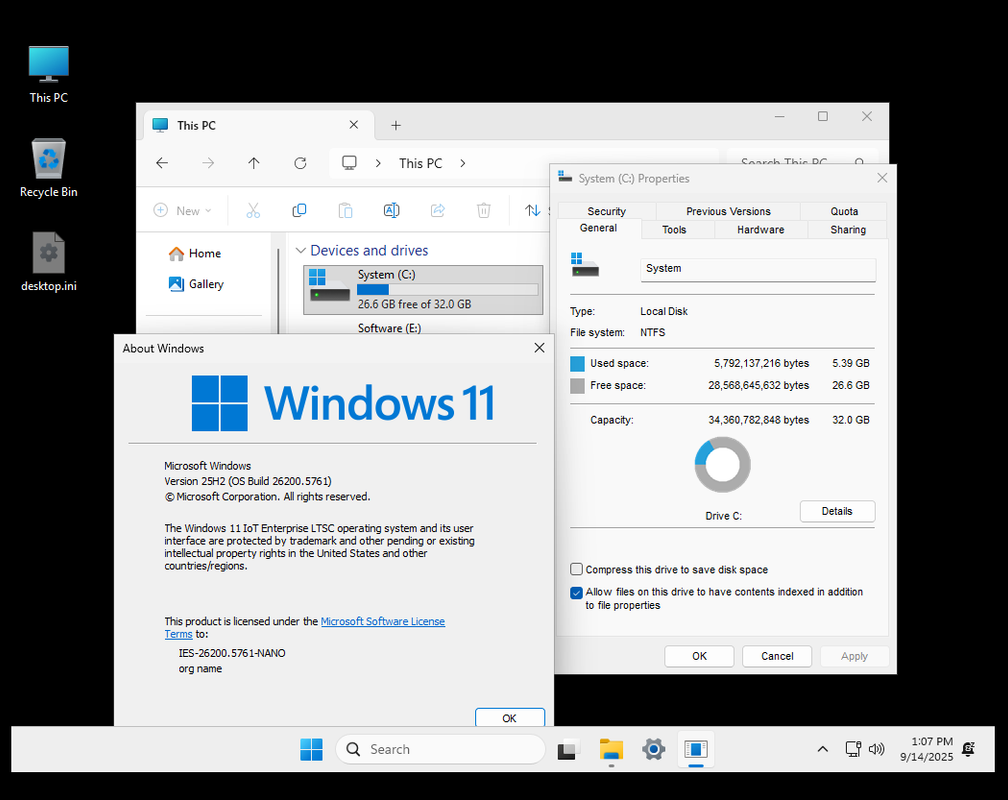This screenshot has width=1008, height=800.
Task: Click the taskbar Search box
Action: (x=440, y=749)
